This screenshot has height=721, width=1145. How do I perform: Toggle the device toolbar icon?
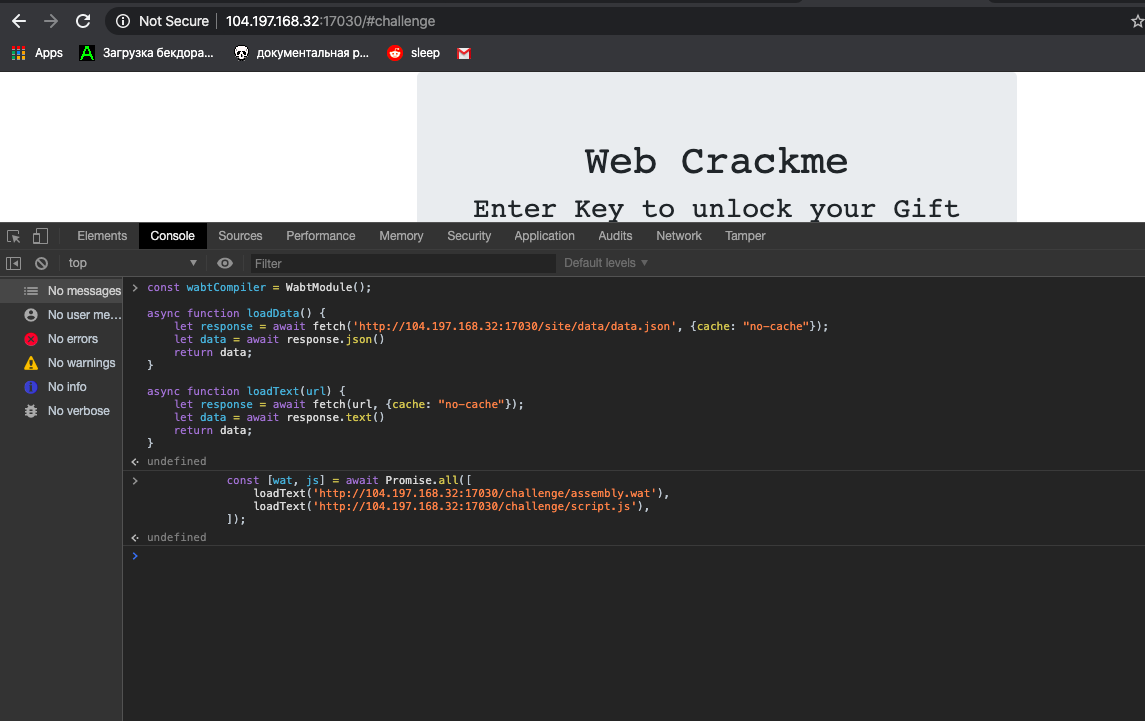coord(40,236)
